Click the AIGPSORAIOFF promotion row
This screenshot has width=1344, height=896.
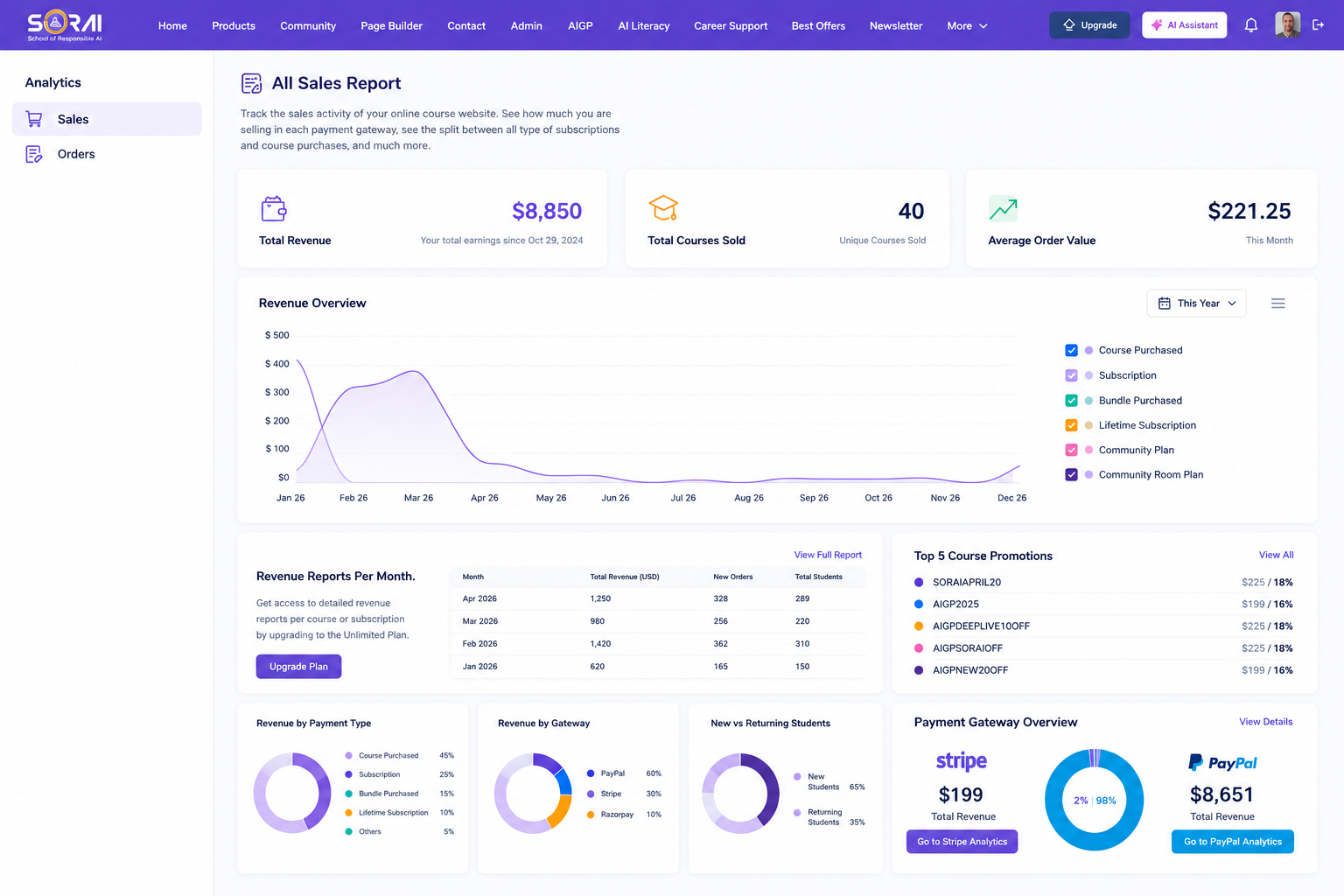1103,648
